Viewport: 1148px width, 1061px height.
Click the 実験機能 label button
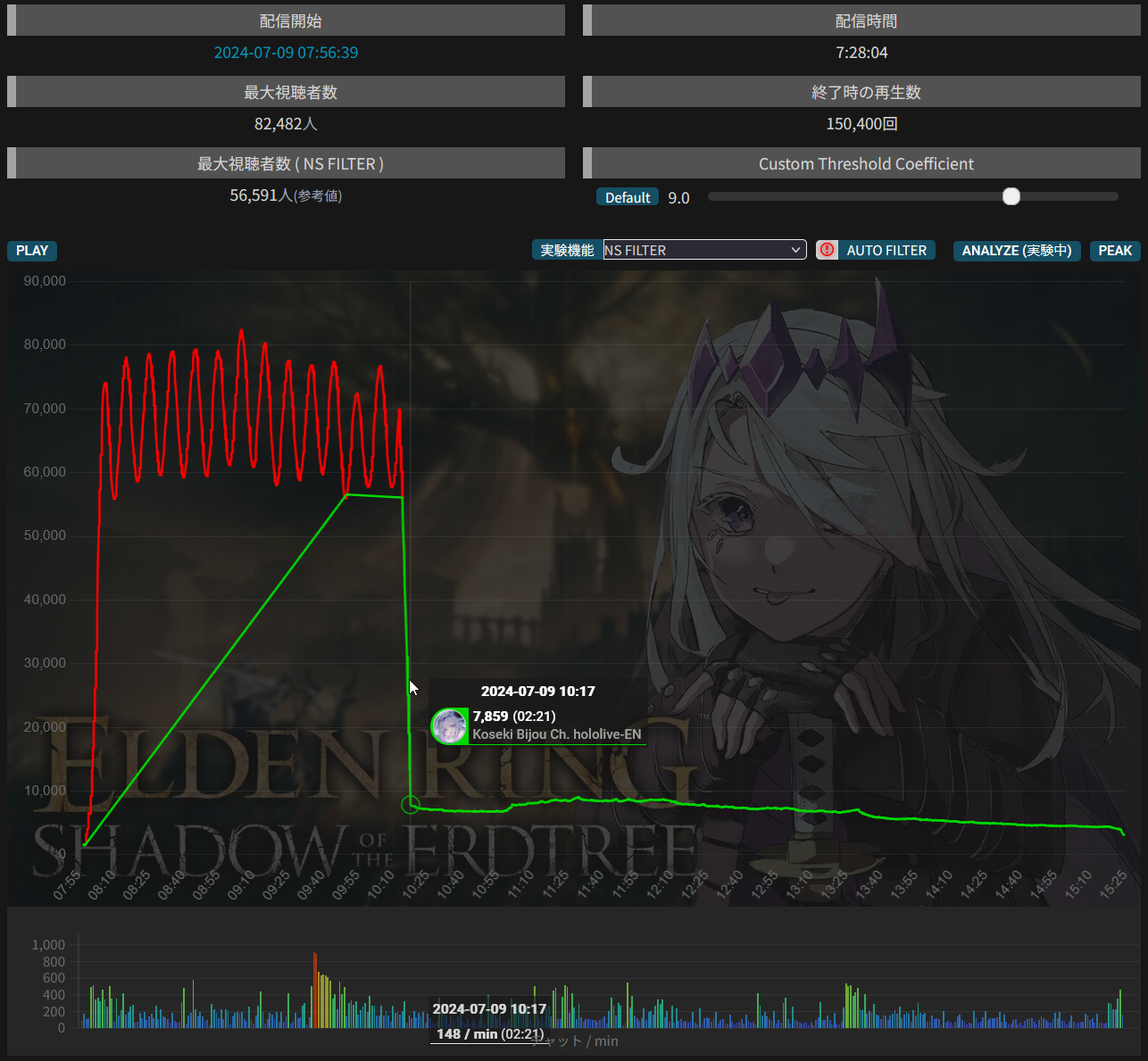567,250
